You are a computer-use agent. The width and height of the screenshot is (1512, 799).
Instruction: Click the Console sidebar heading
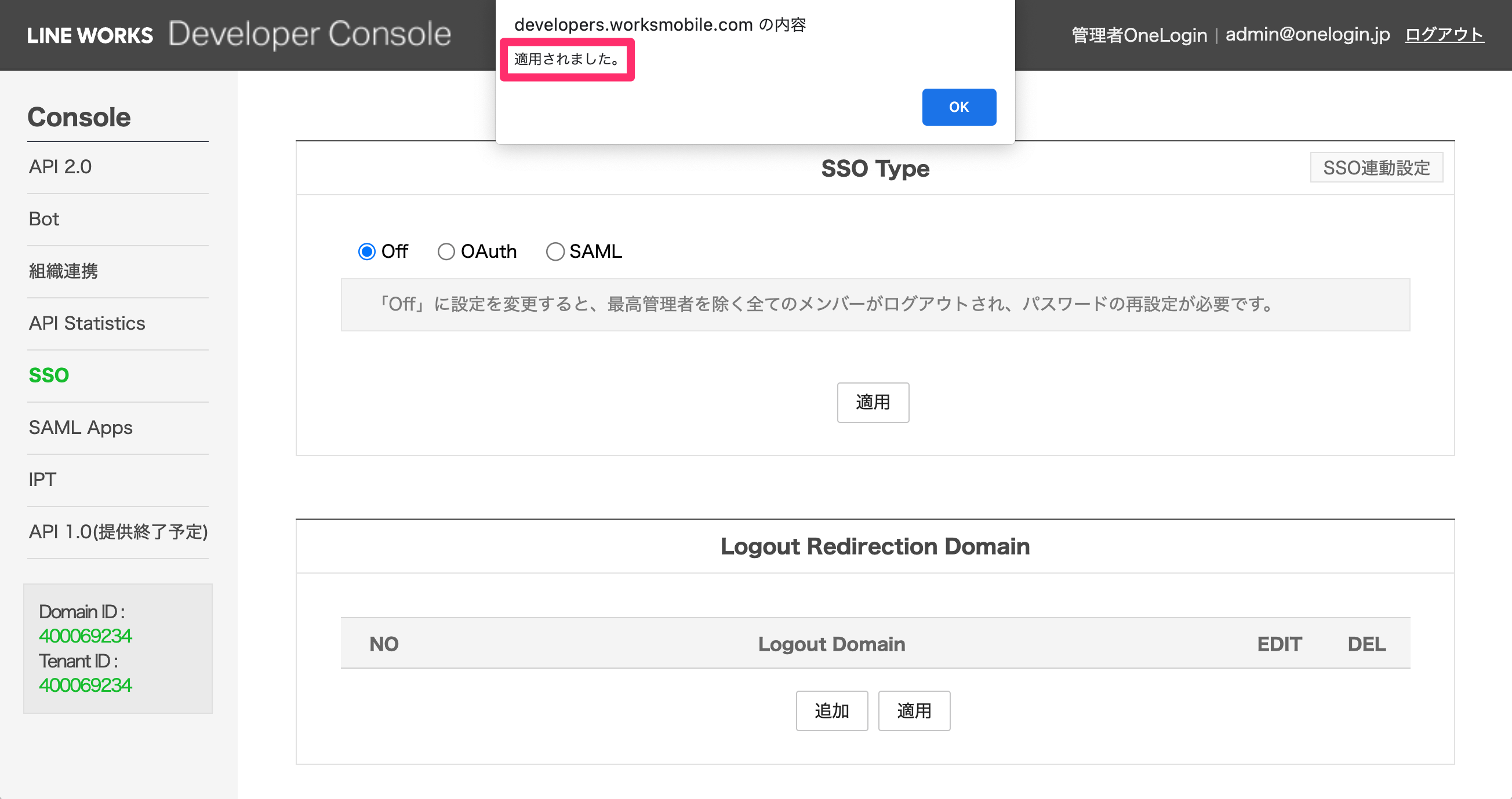pos(79,117)
